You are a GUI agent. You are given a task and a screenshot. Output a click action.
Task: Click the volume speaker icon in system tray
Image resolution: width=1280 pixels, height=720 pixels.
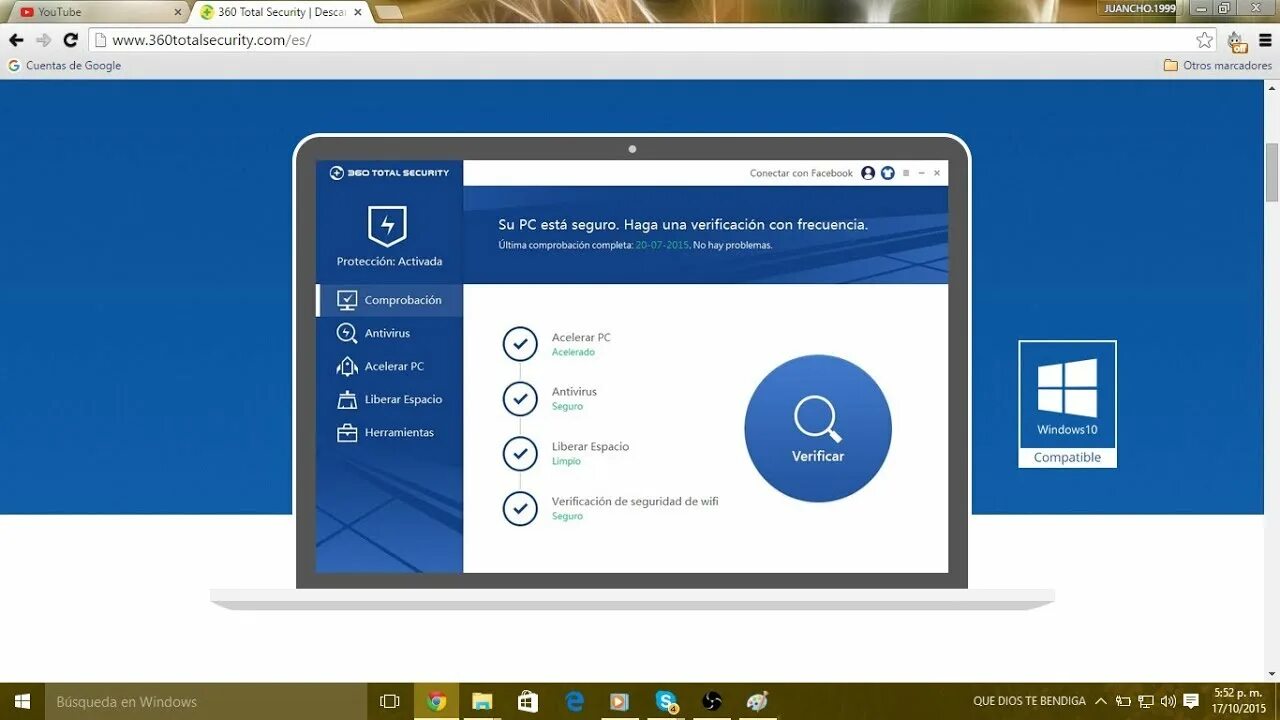(1168, 701)
